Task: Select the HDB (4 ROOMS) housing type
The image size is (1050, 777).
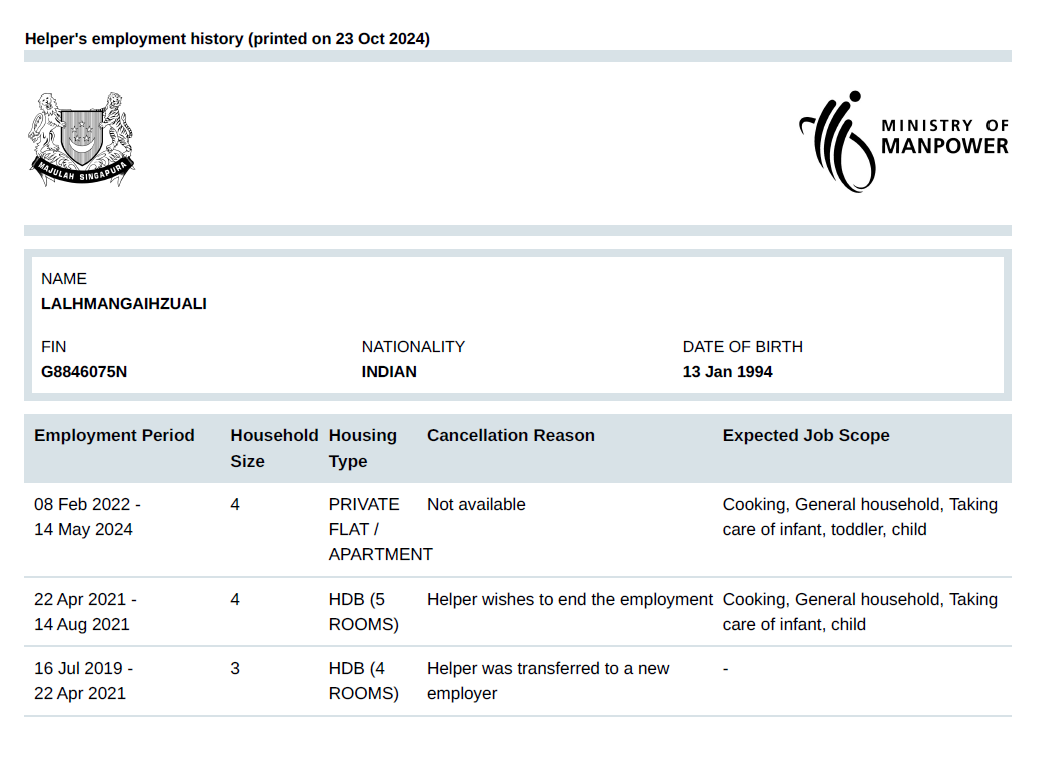Action: click(x=364, y=681)
